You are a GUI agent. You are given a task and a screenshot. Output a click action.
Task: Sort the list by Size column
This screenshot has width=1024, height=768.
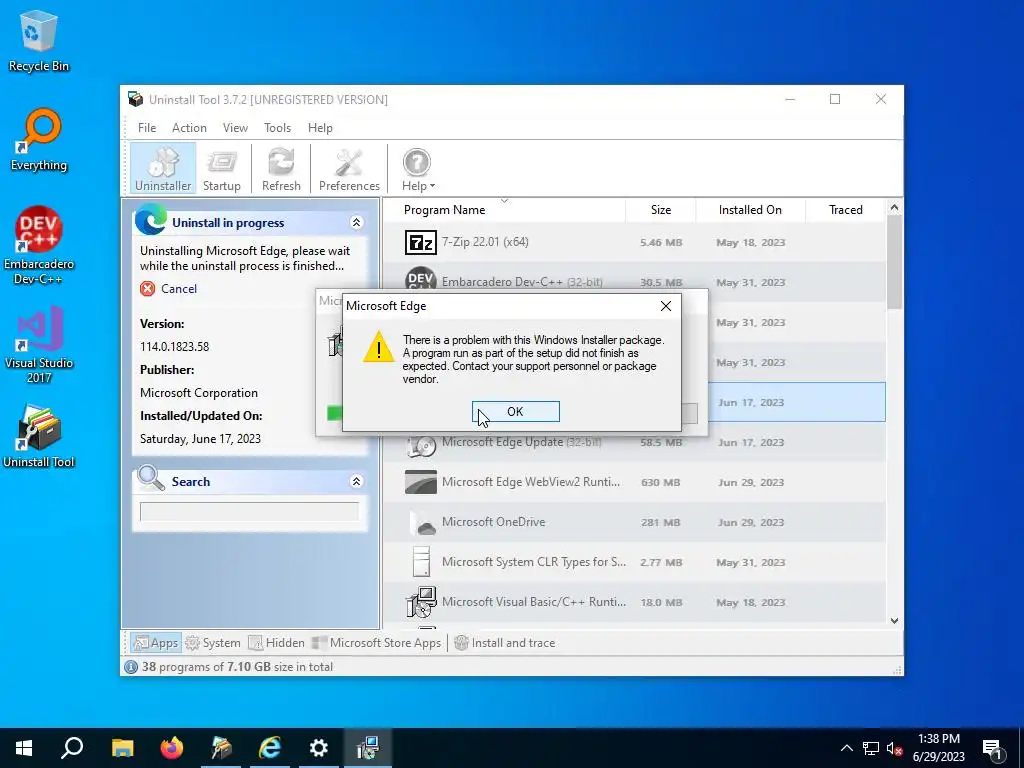pyautogui.click(x=661, y=210)
